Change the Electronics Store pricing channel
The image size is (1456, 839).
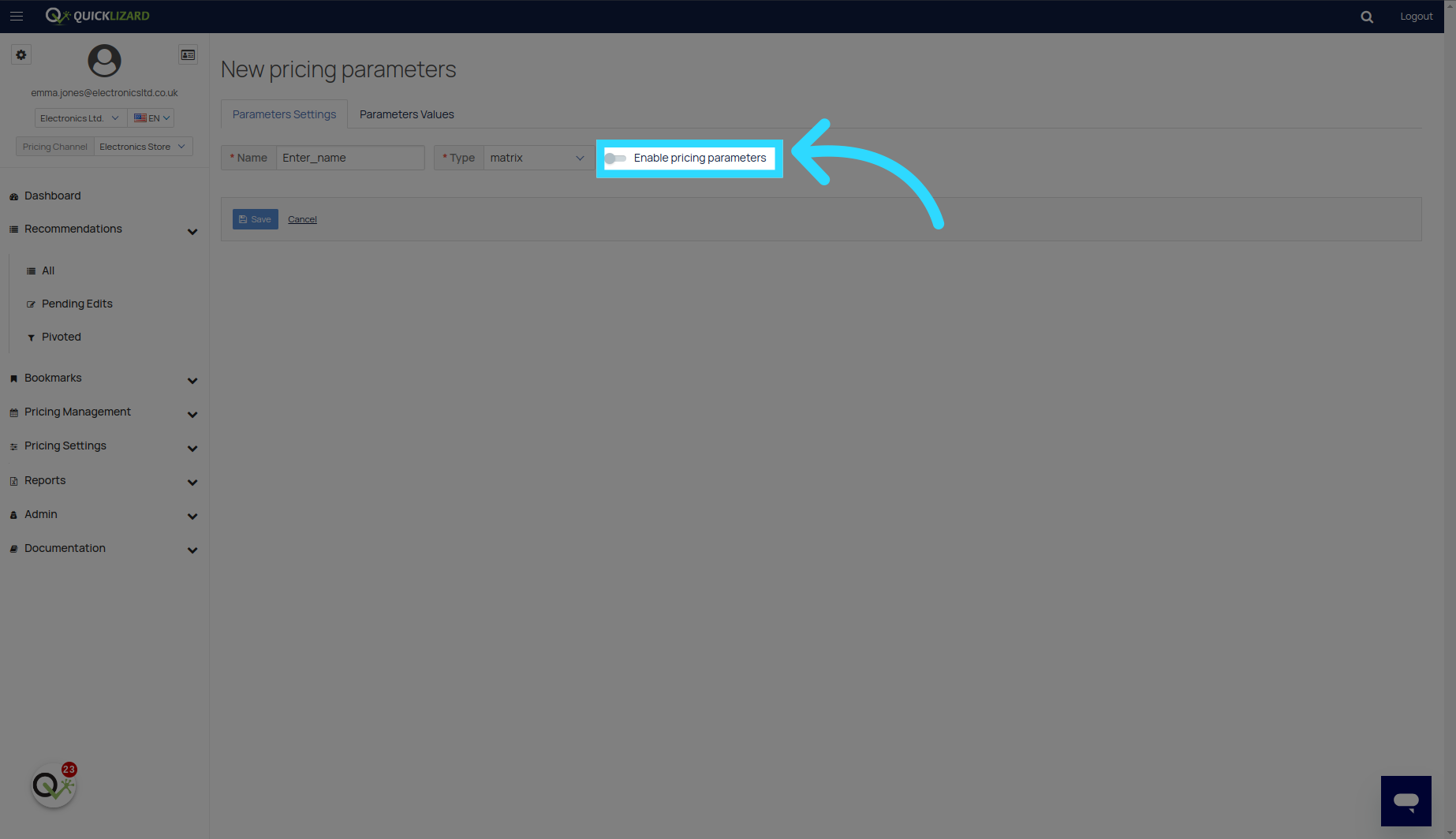point(143,146)
